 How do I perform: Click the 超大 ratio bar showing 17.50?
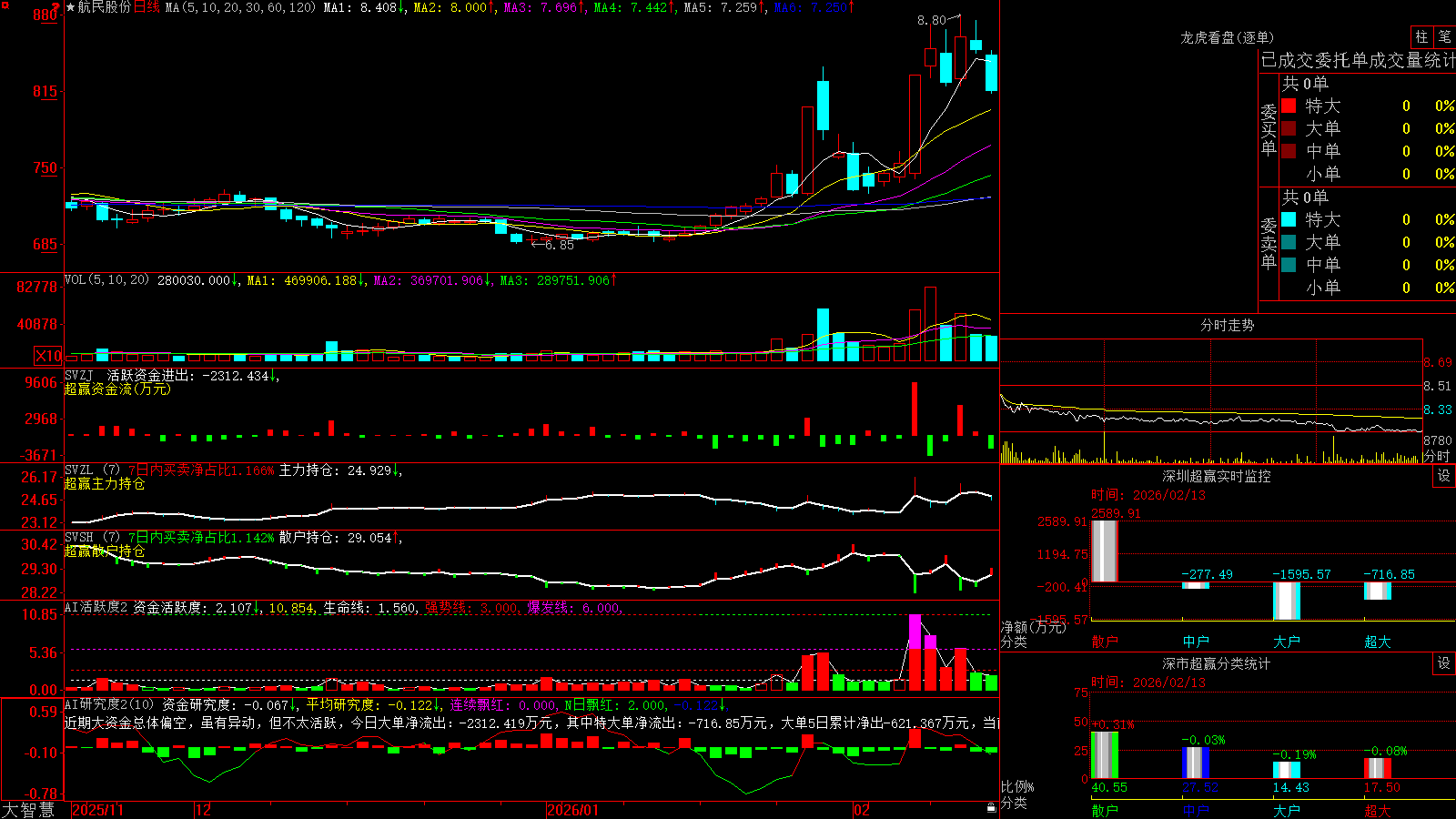pos(1378,768)
